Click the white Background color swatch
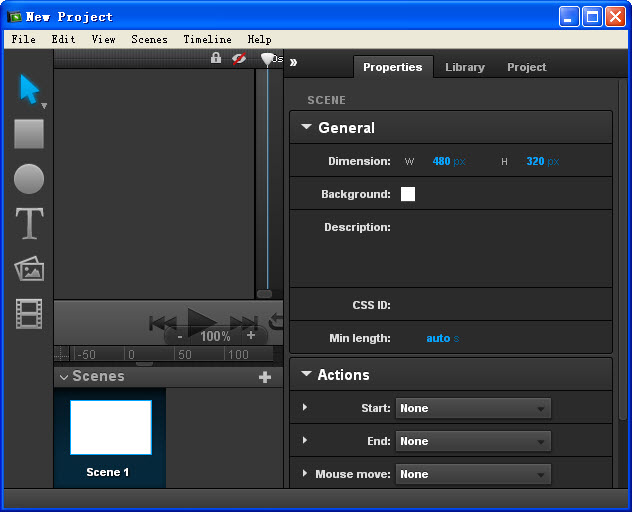The height and width of the screenshot is (512, 632). tap(408, 194)
